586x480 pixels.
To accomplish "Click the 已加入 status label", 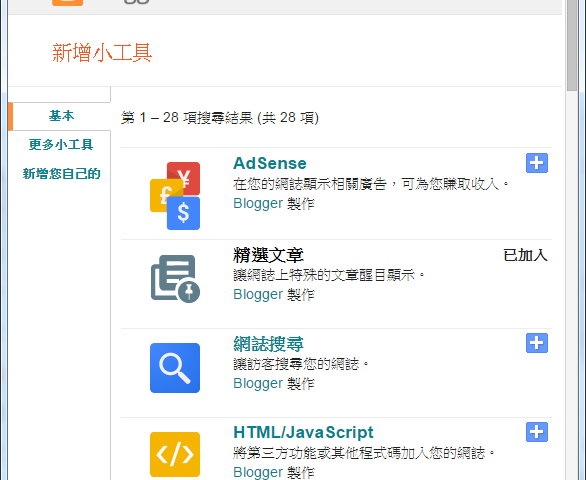I will (x=525, y=255).
